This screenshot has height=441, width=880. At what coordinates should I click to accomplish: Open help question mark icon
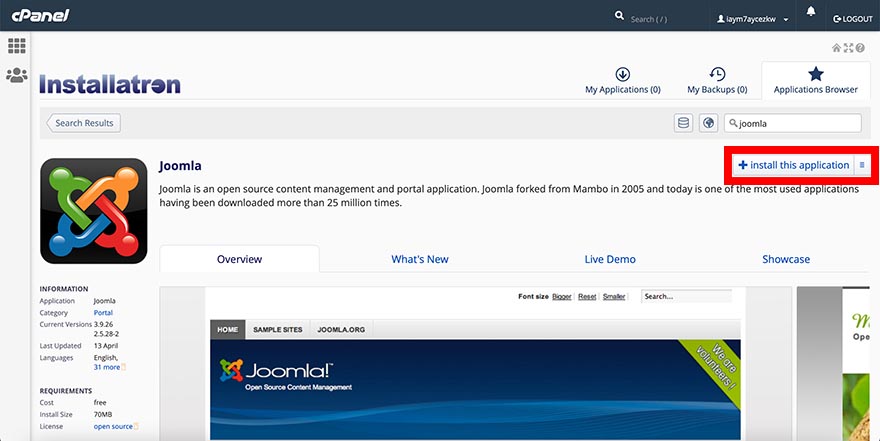pos(860,48)
